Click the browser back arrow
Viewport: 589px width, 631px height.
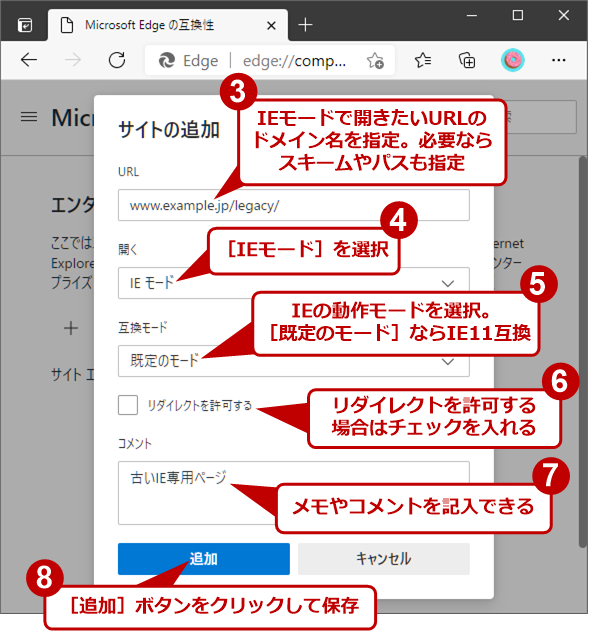click(x=29, y=60)
